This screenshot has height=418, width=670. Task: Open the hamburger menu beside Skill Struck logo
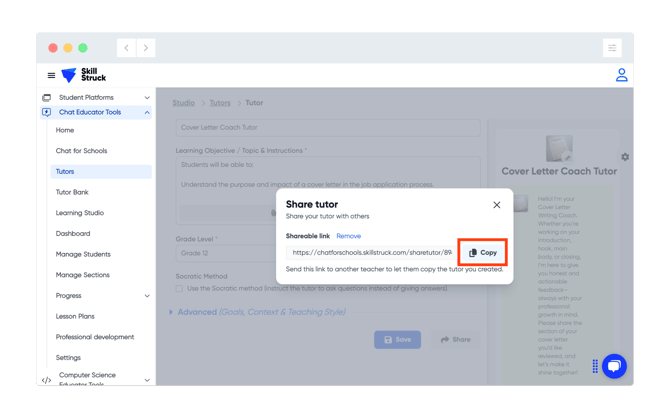click(51, 76)
